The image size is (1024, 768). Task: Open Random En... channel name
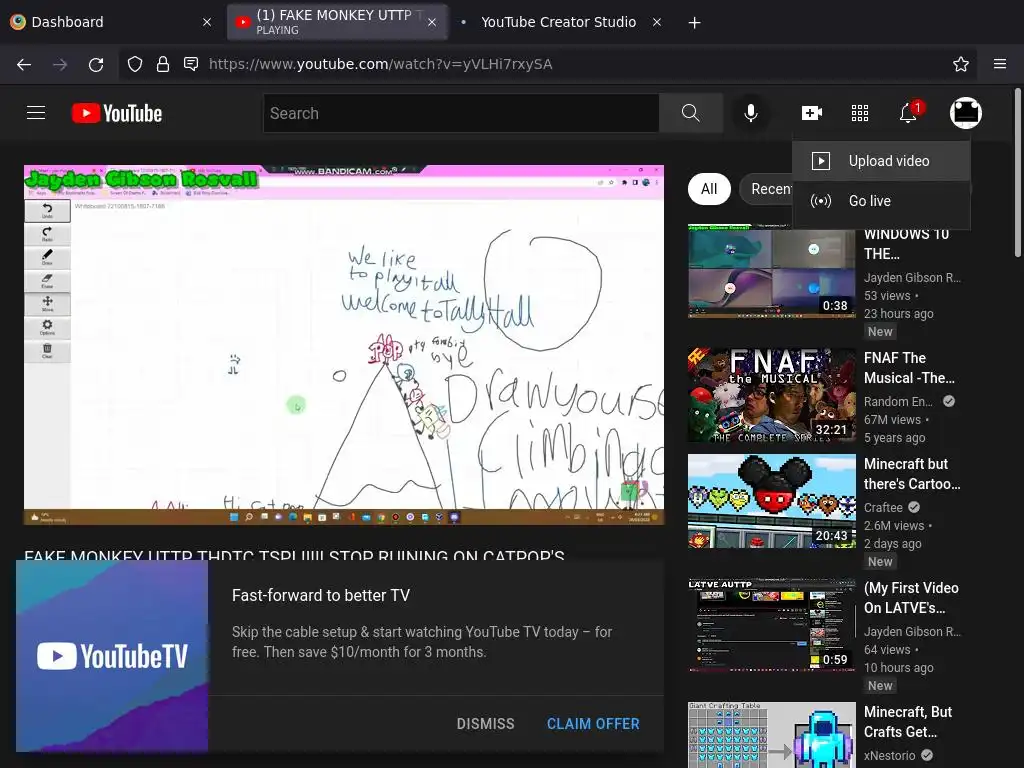coord(898,402)
